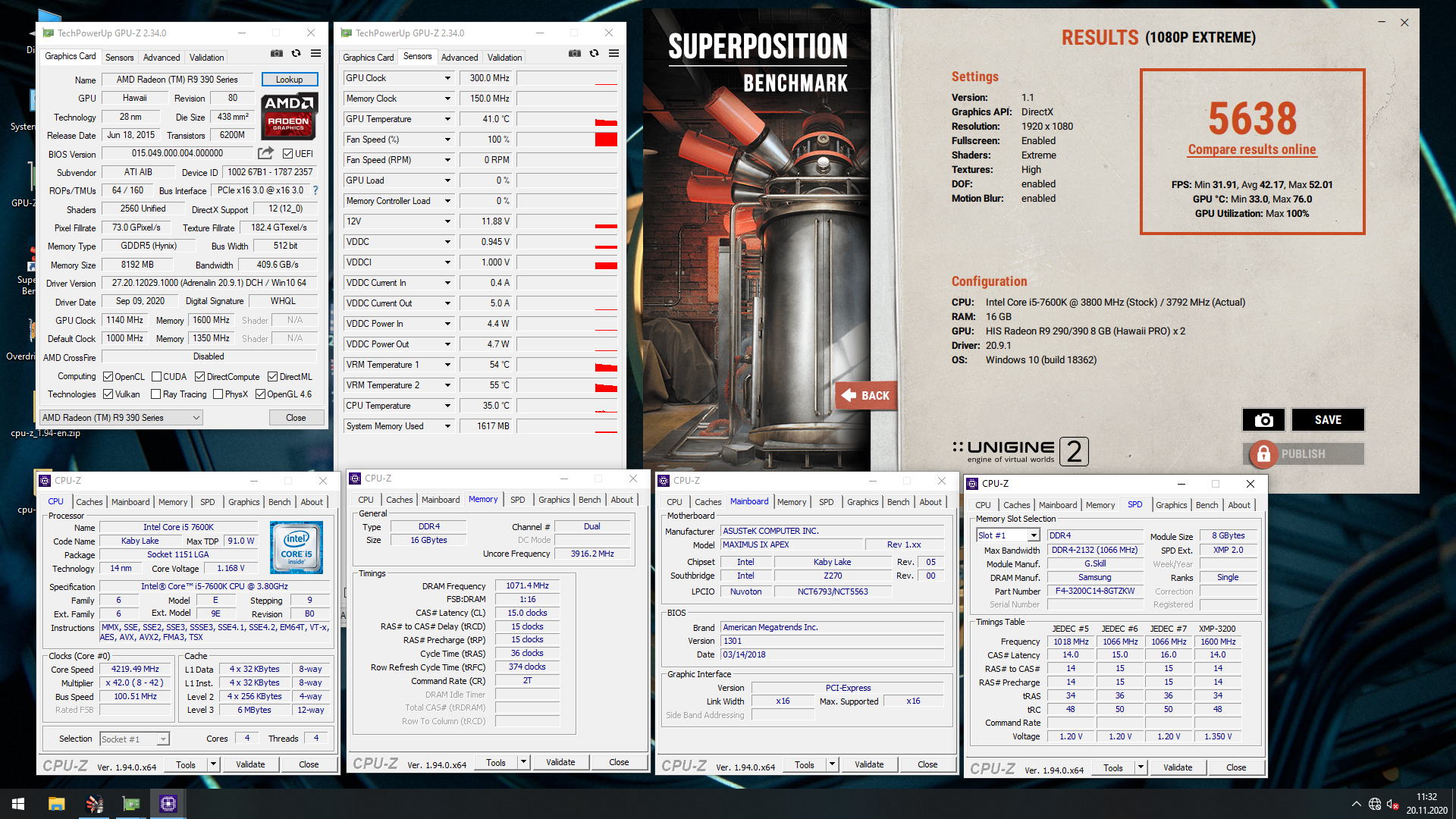
Task: Click BIOS export share icon in GPU-Z
Action: (x=265, y=153)
